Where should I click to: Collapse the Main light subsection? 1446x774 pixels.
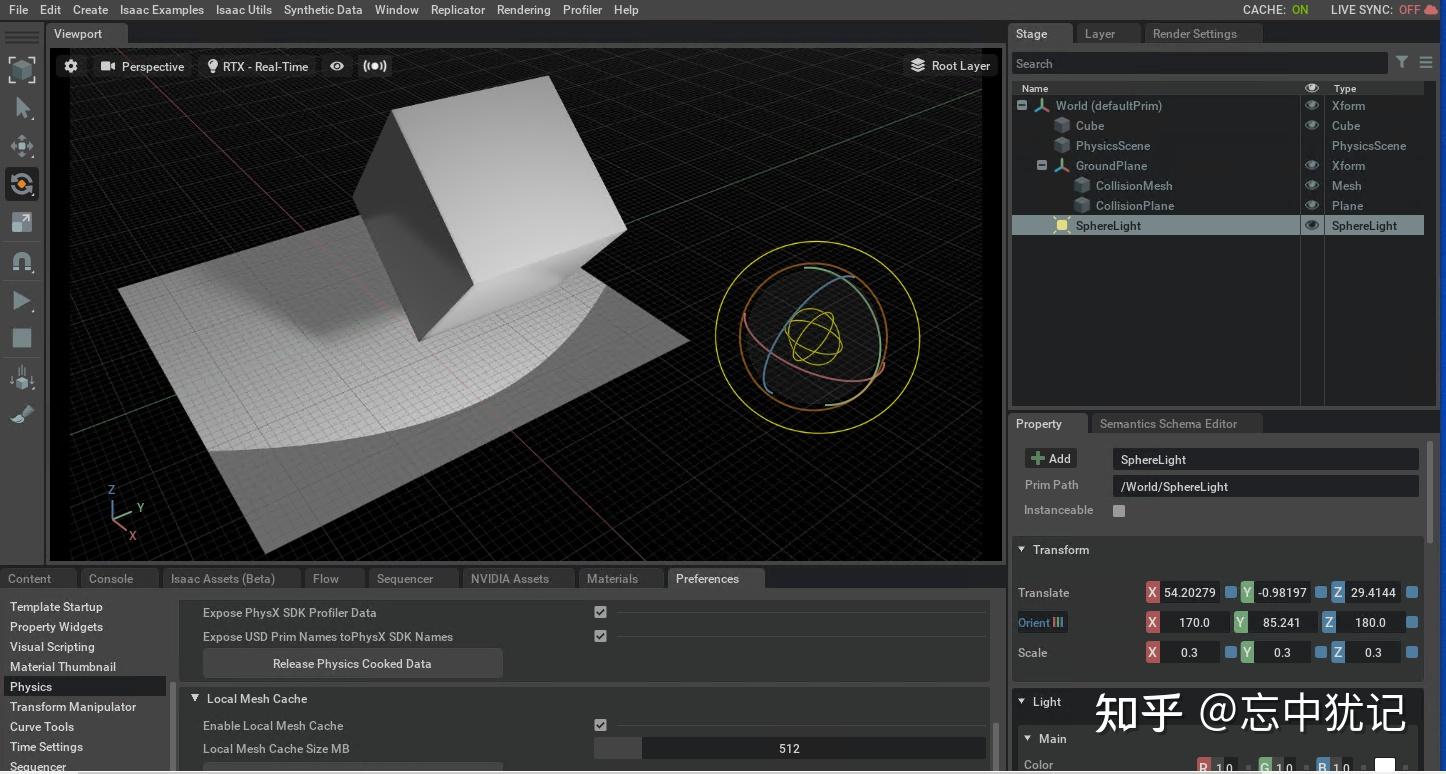click(x=1028, y=739)
